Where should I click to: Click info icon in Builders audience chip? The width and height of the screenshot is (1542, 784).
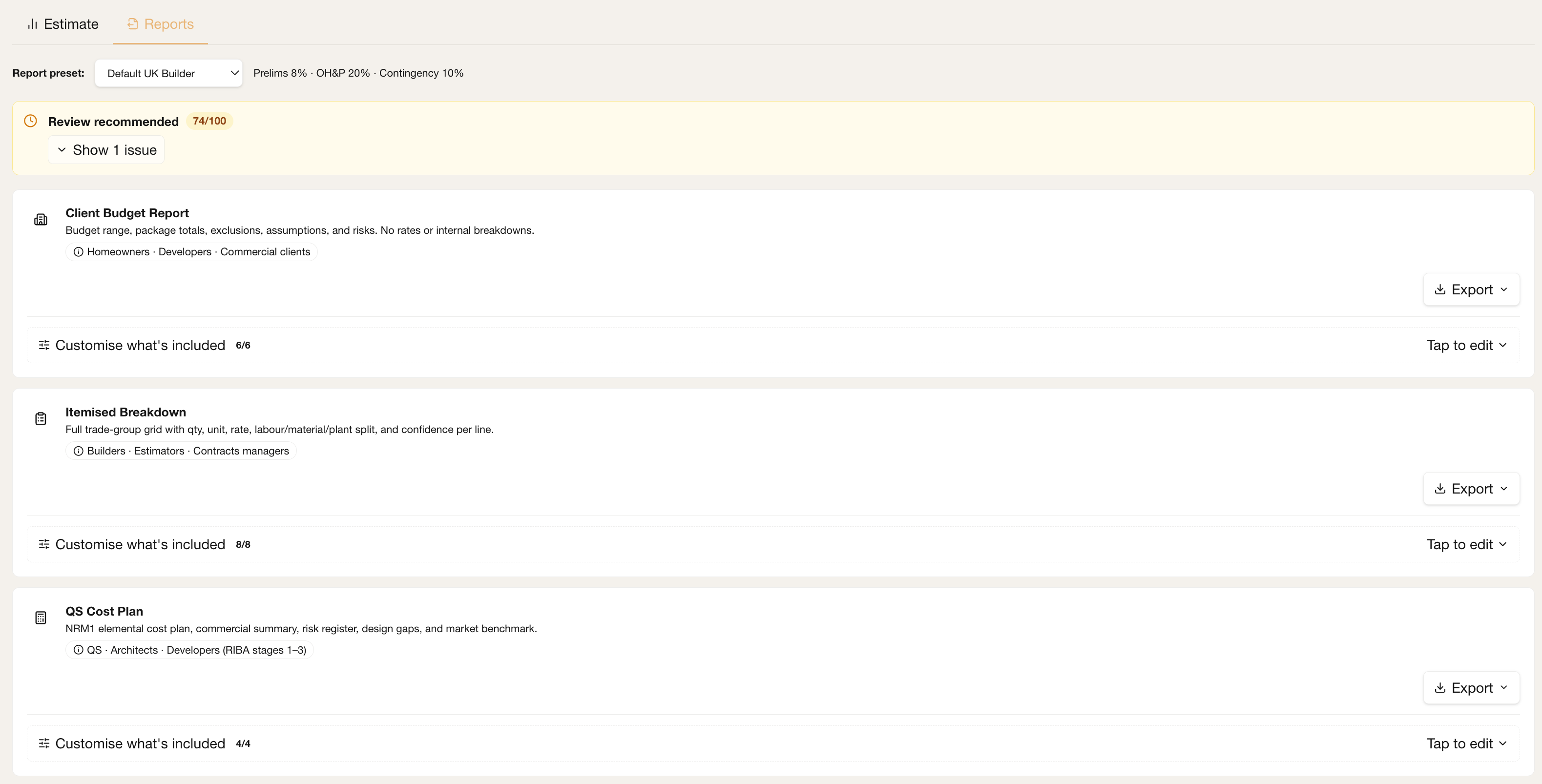click(x=79, y=451)
